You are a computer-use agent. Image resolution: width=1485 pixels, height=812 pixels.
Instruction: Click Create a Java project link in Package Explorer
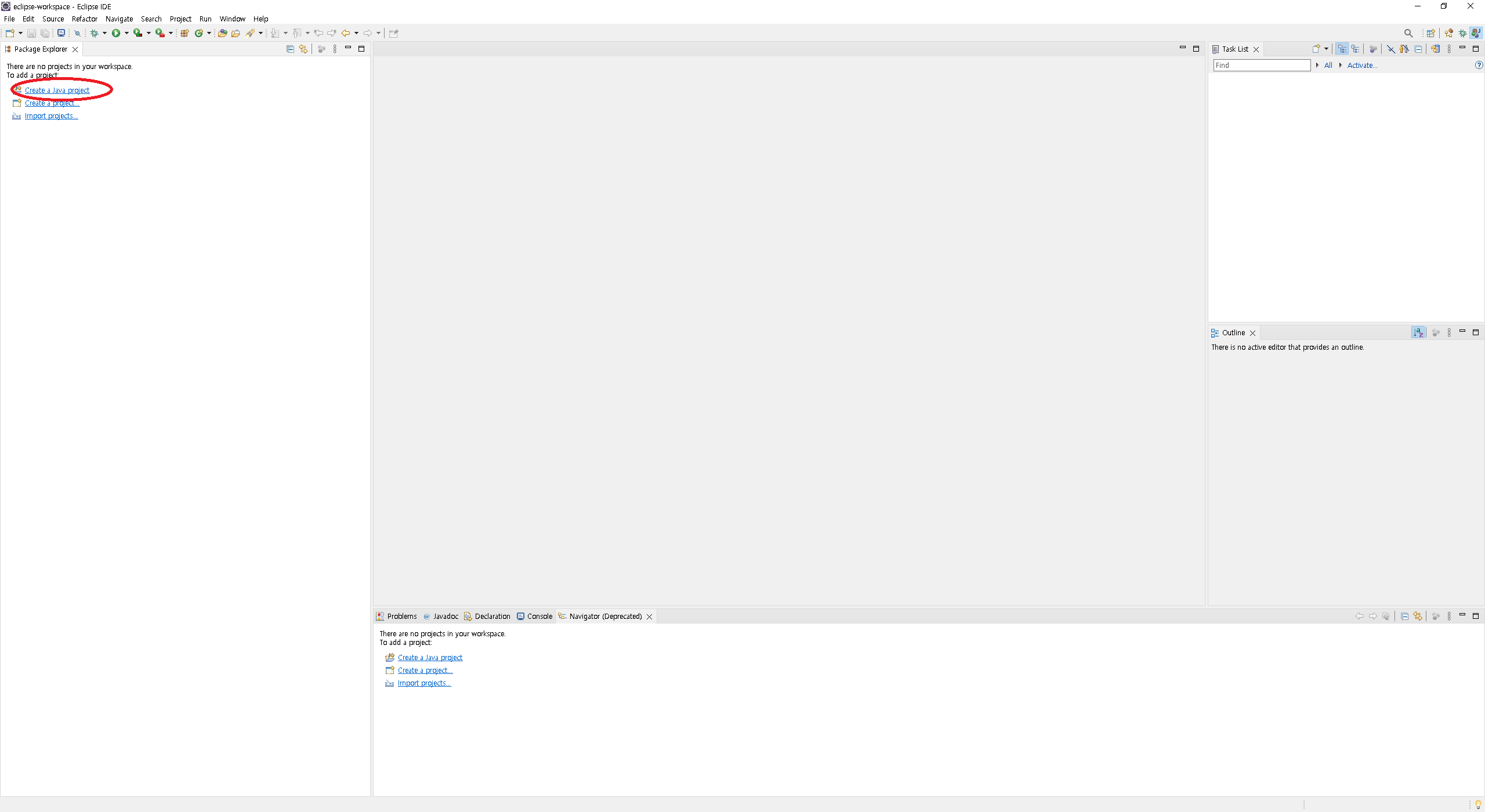coord(57,90)
